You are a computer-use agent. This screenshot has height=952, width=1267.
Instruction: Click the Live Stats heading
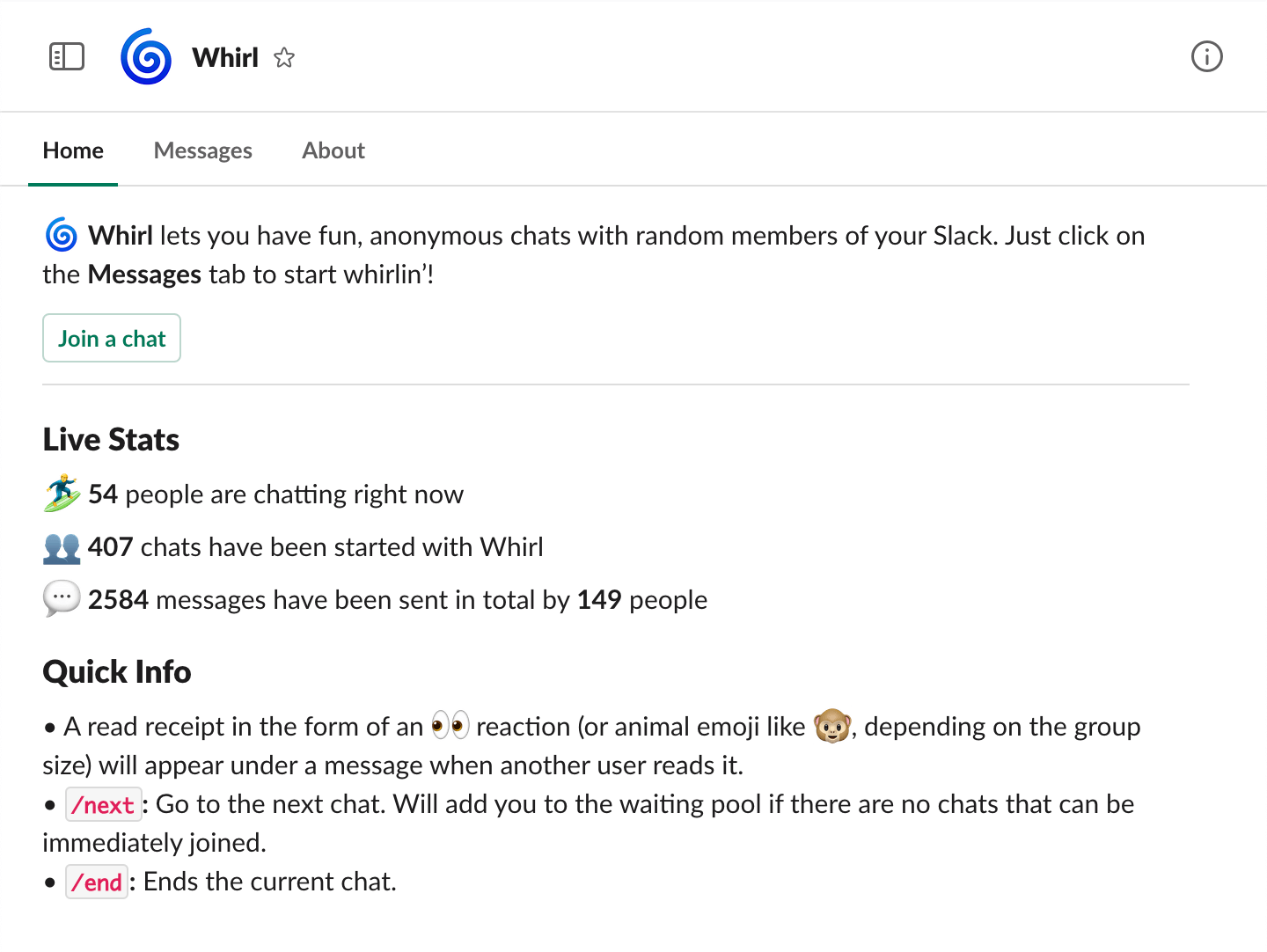[x=111, y=440]
